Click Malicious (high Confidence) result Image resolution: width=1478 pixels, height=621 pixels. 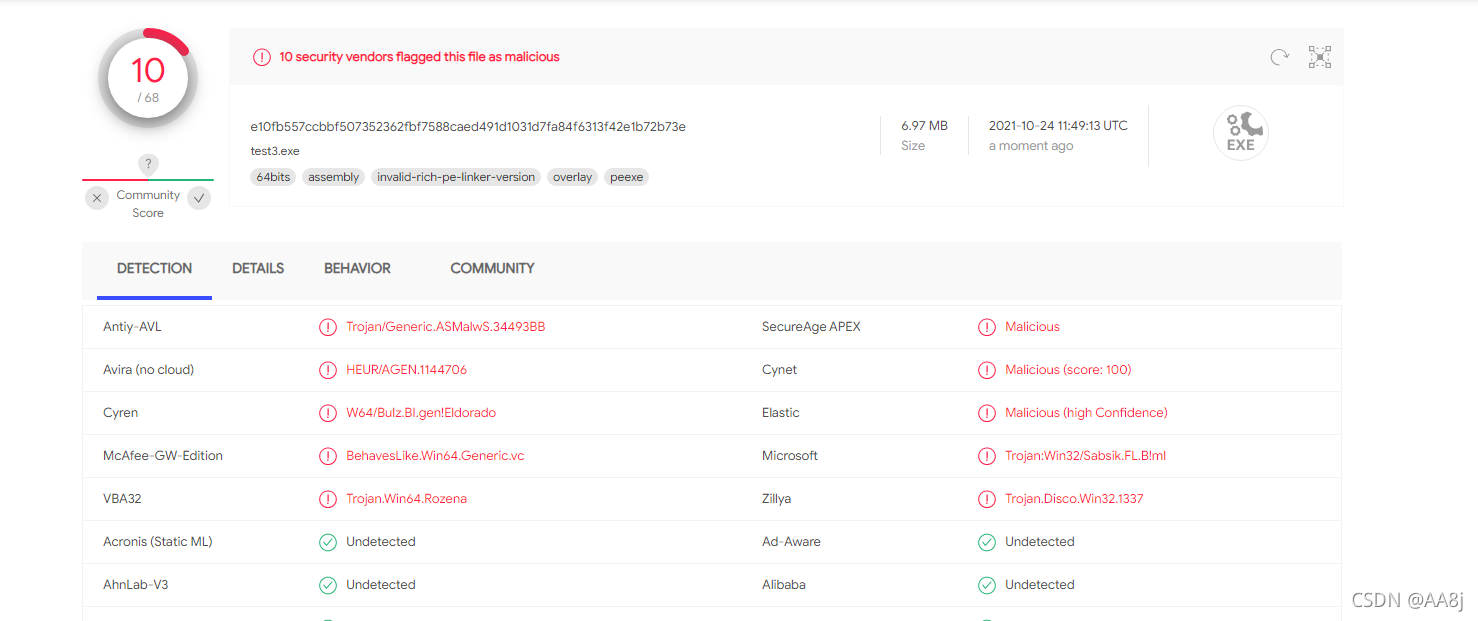pos(1086,413)
